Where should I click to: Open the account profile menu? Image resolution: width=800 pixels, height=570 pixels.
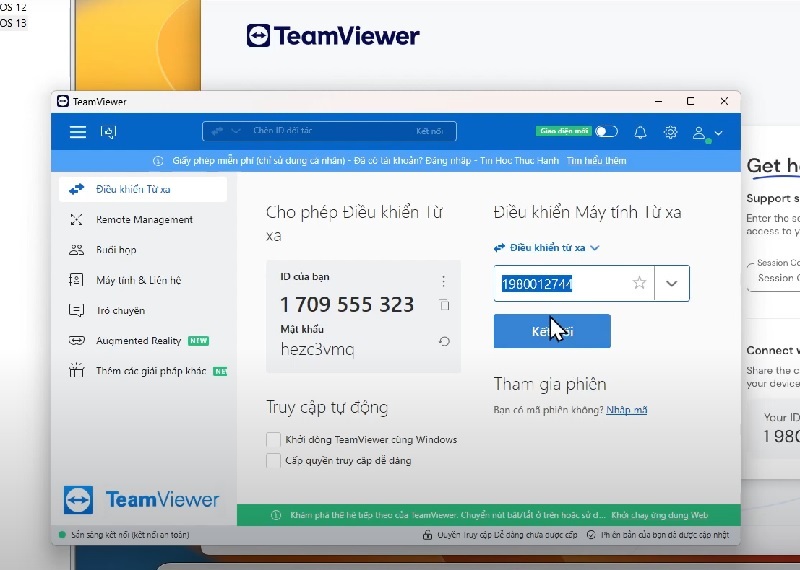pyautogui.click(x=707, y=134)
